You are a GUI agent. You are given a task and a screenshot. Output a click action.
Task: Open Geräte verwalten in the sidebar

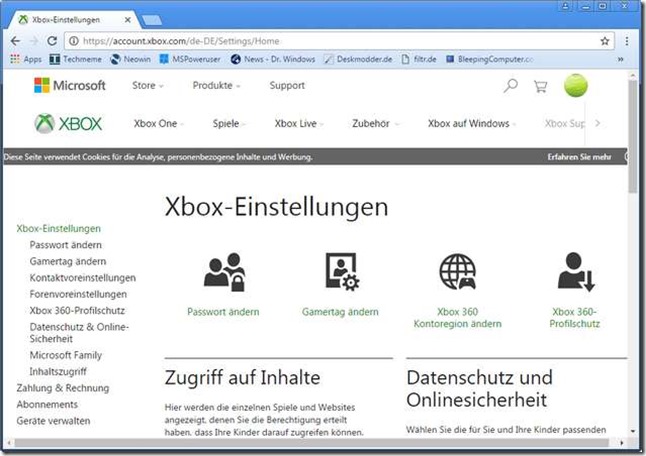click(x=53, y=421)
